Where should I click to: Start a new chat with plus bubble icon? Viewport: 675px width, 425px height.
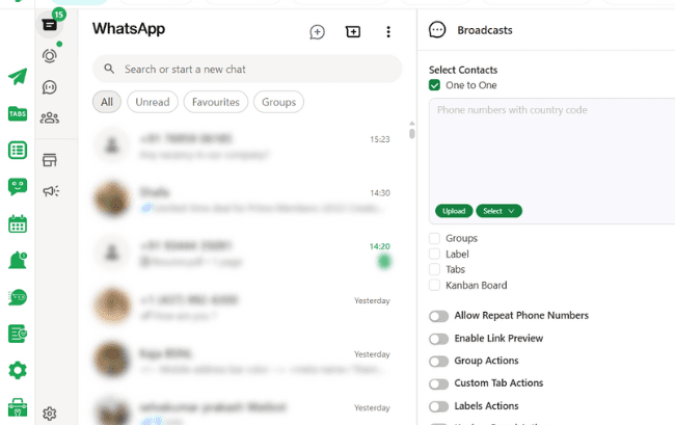[x=317, y=32]
